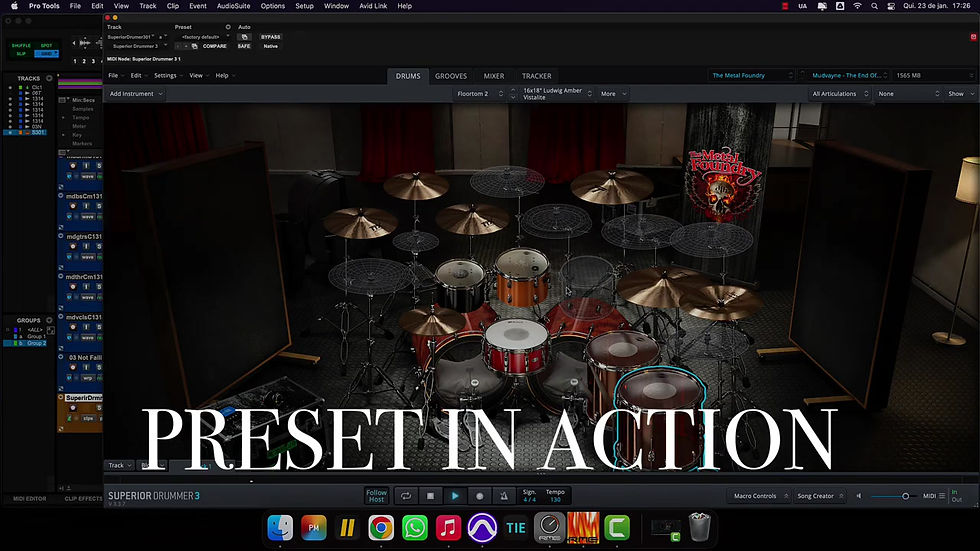Open the plugin Help menu
This screenshot has height=551, width=980.
(224, 76)
